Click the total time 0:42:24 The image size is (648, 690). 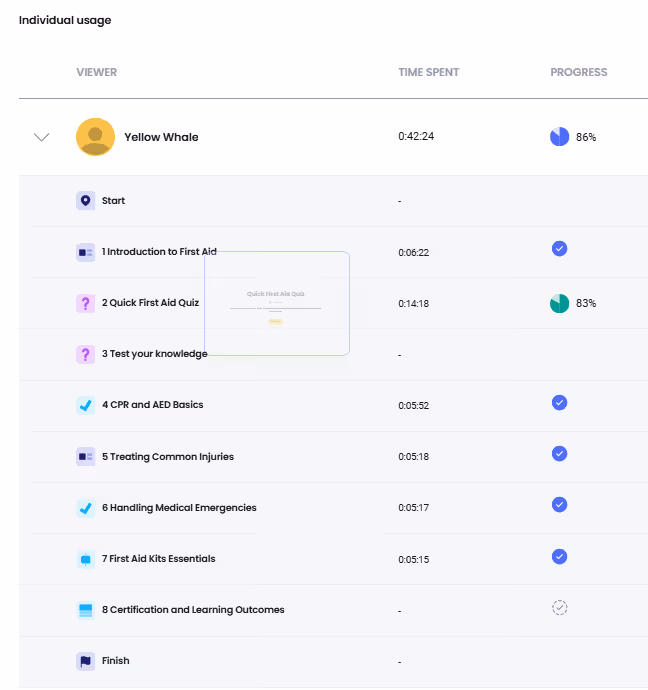coord(416,136)
